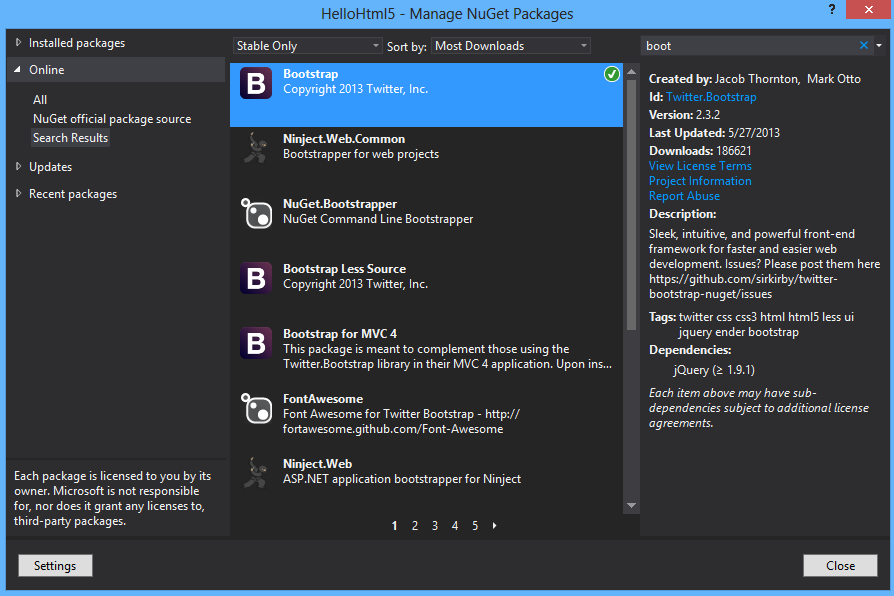The width and height of the screenshot is (894, 596).
Task: Click the Ninject.Web.Common ninja icon
Action: click(x=256, y=148)
